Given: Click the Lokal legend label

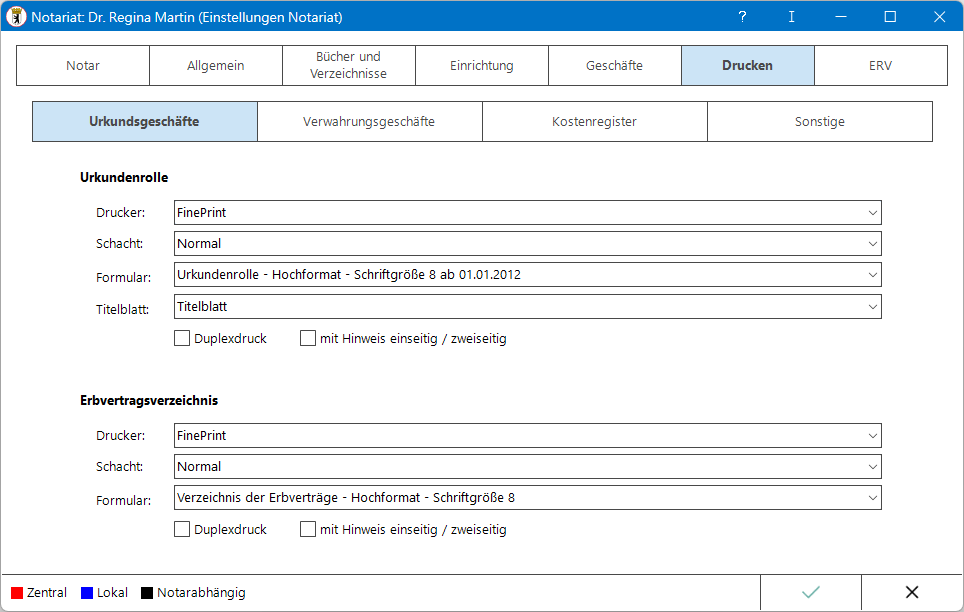Looking at the screenshot, I should (x=113, y=593).
